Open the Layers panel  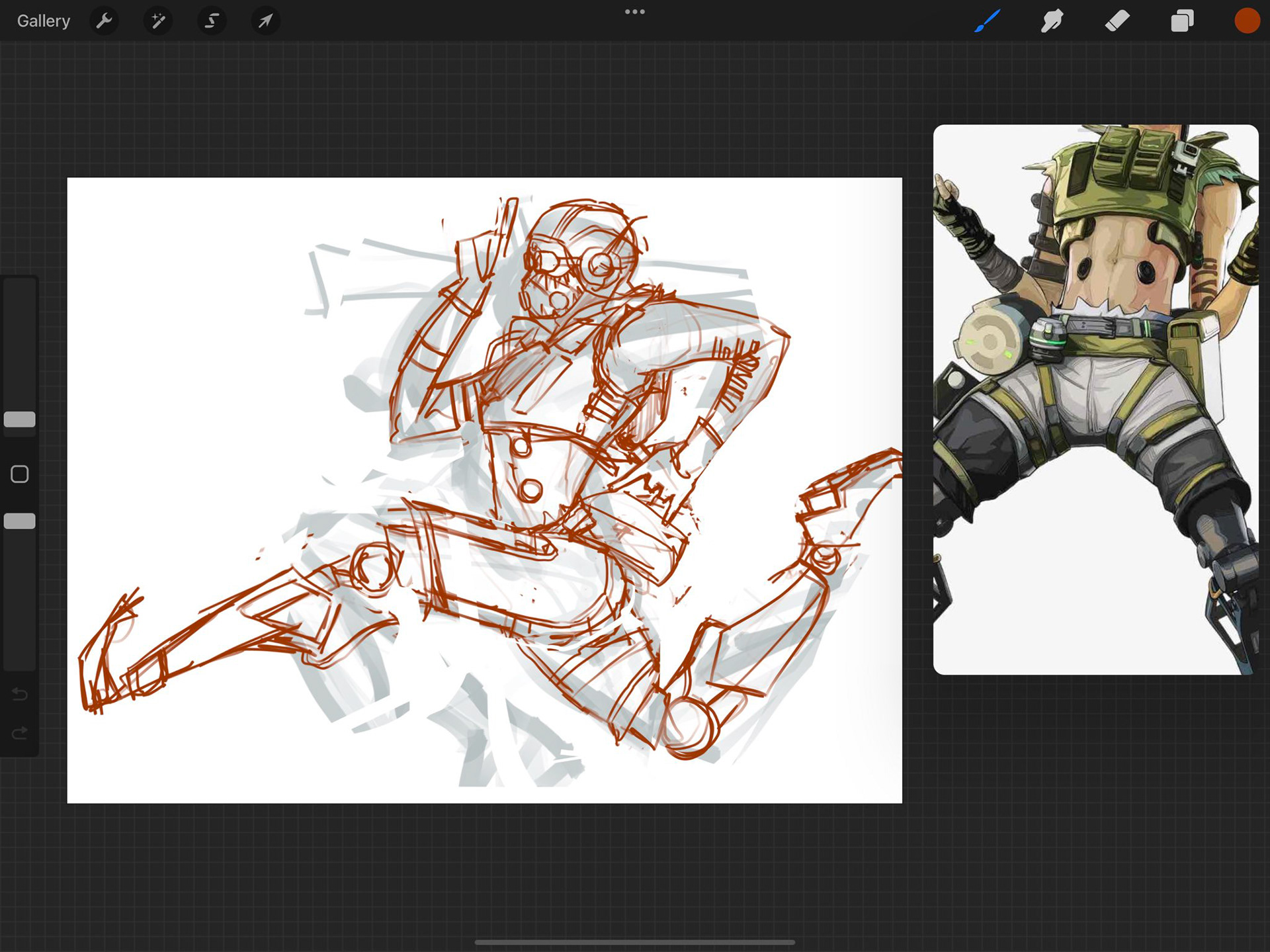pos(1182,21)
